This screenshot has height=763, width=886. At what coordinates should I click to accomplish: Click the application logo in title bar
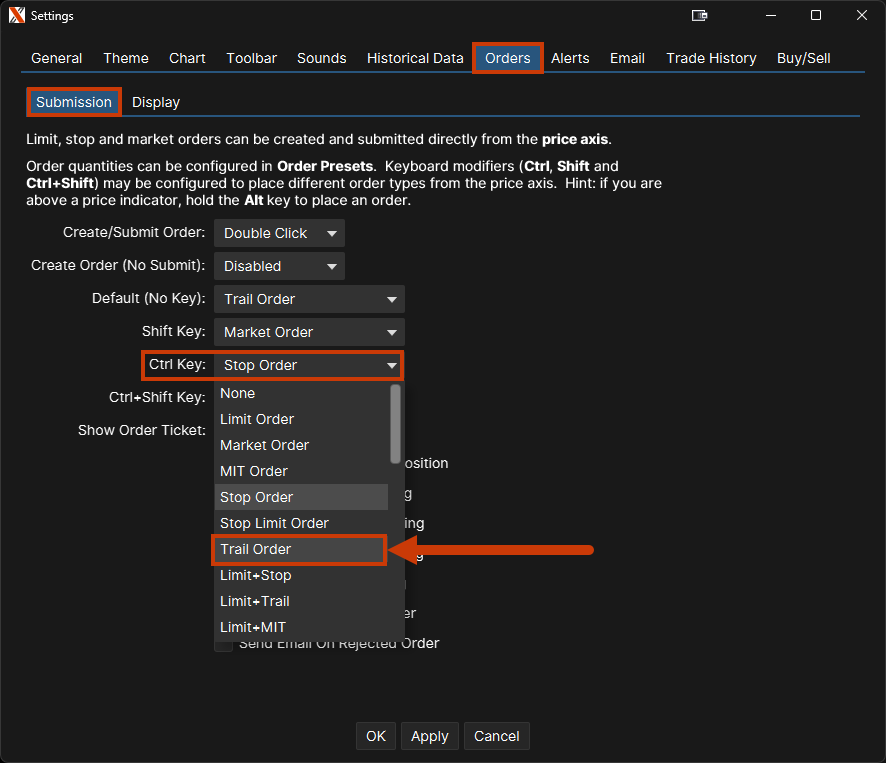[x=16, y=16]
